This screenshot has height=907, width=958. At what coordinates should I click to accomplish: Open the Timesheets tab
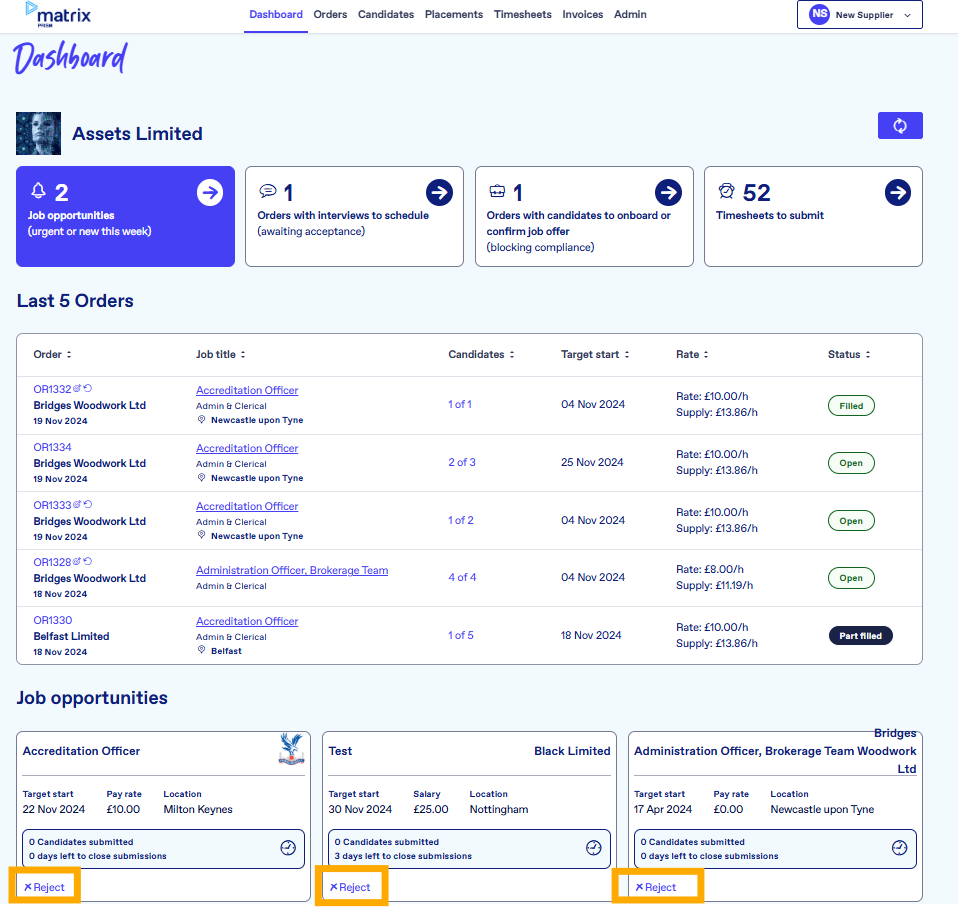[x=522, y=15]
